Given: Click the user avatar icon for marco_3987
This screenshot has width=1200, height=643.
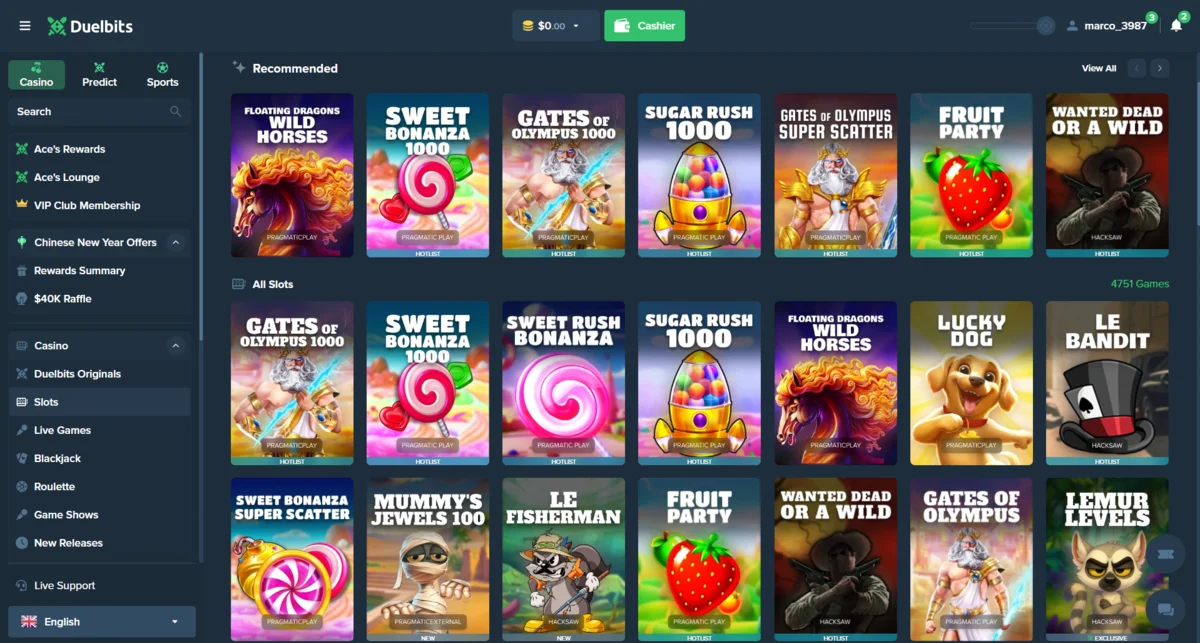Looking at the screenshot, I should [x=1073, y=26].
